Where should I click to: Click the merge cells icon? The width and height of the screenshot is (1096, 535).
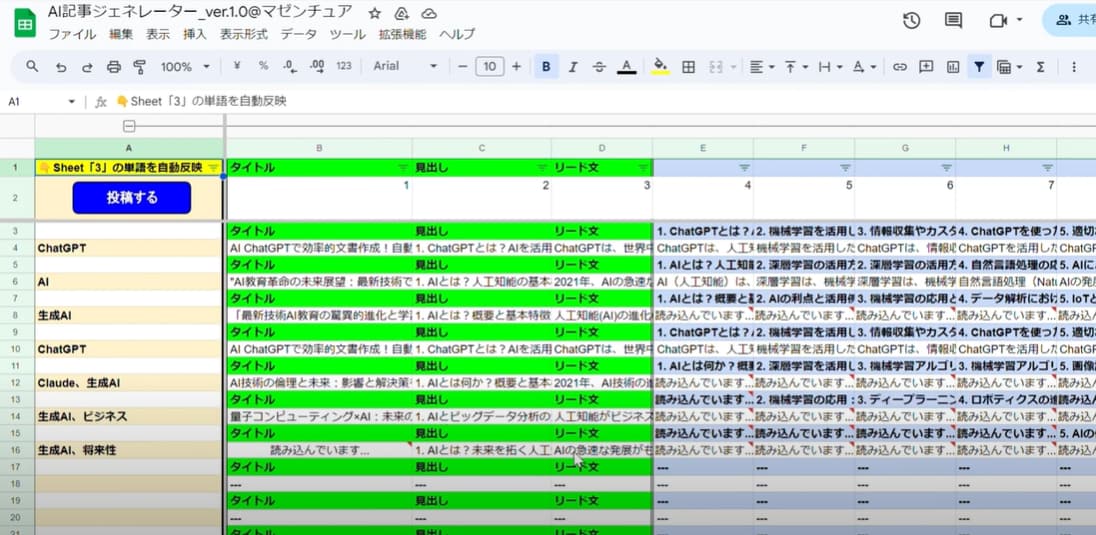(715, 66)
